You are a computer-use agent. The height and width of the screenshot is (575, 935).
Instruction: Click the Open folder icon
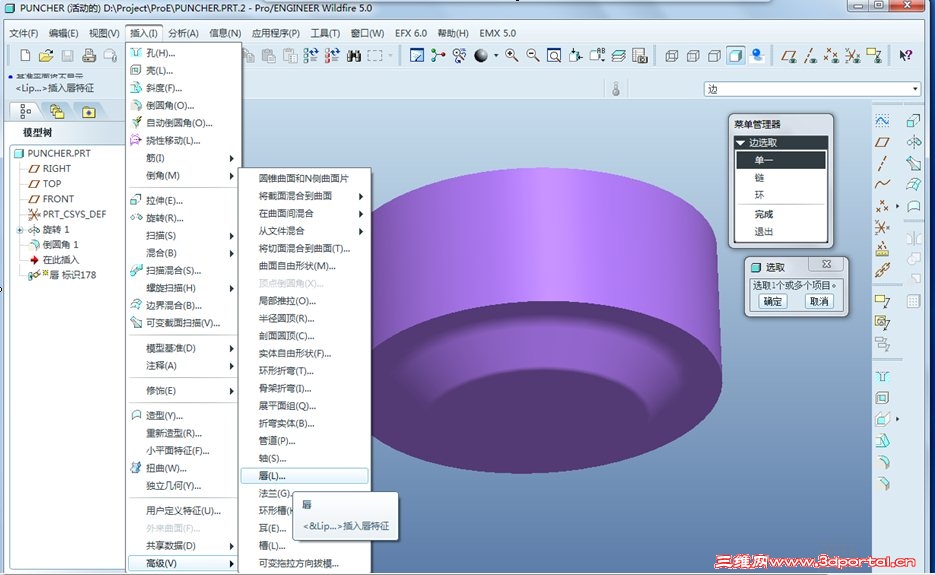pos(46,55)
